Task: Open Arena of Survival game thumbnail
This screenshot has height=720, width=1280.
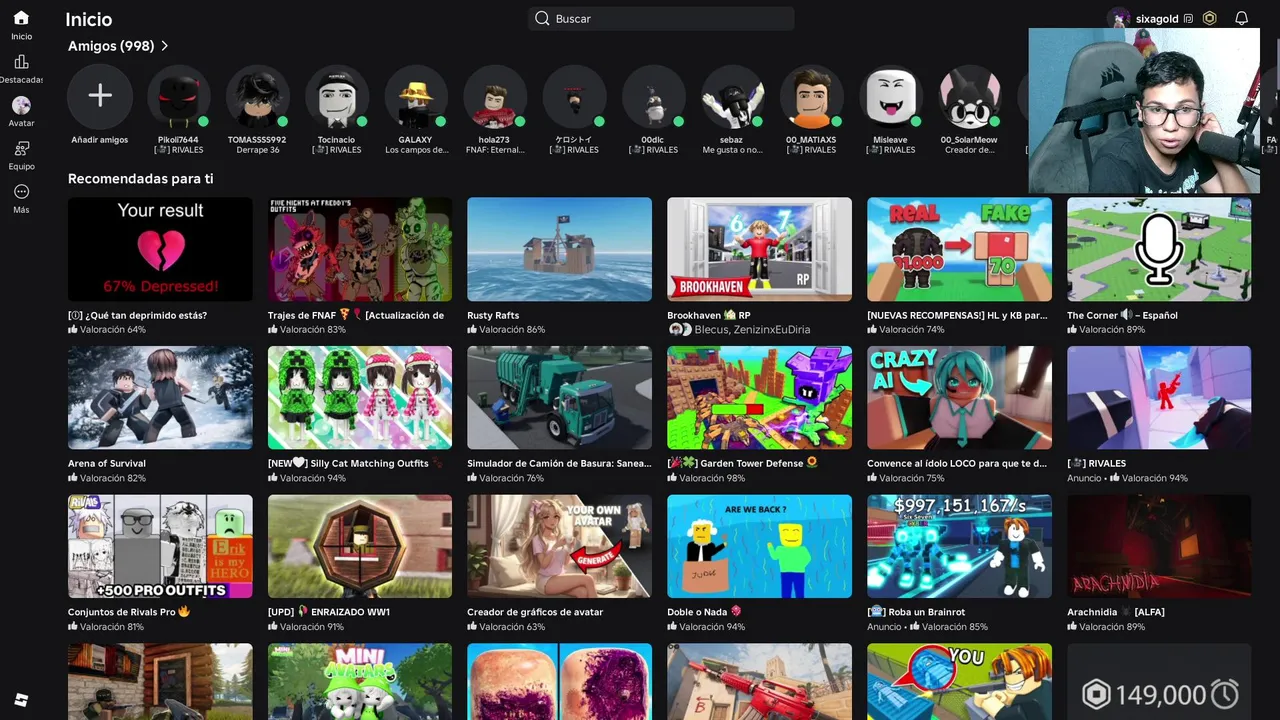Action: coord(160,398)
